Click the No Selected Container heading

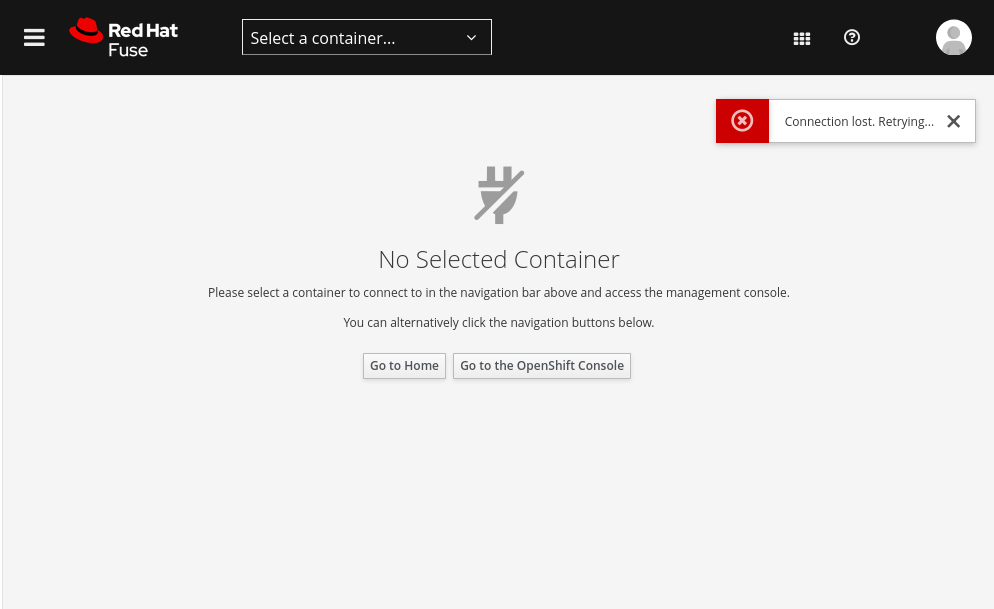coord(499,259)
